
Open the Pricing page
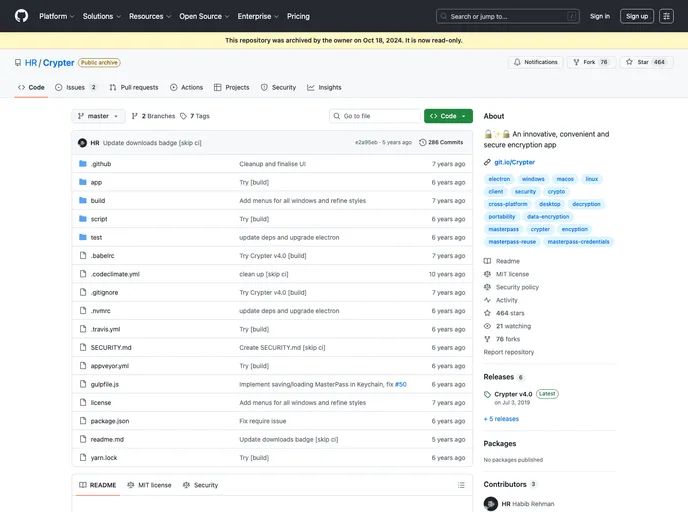coord(298,16)
